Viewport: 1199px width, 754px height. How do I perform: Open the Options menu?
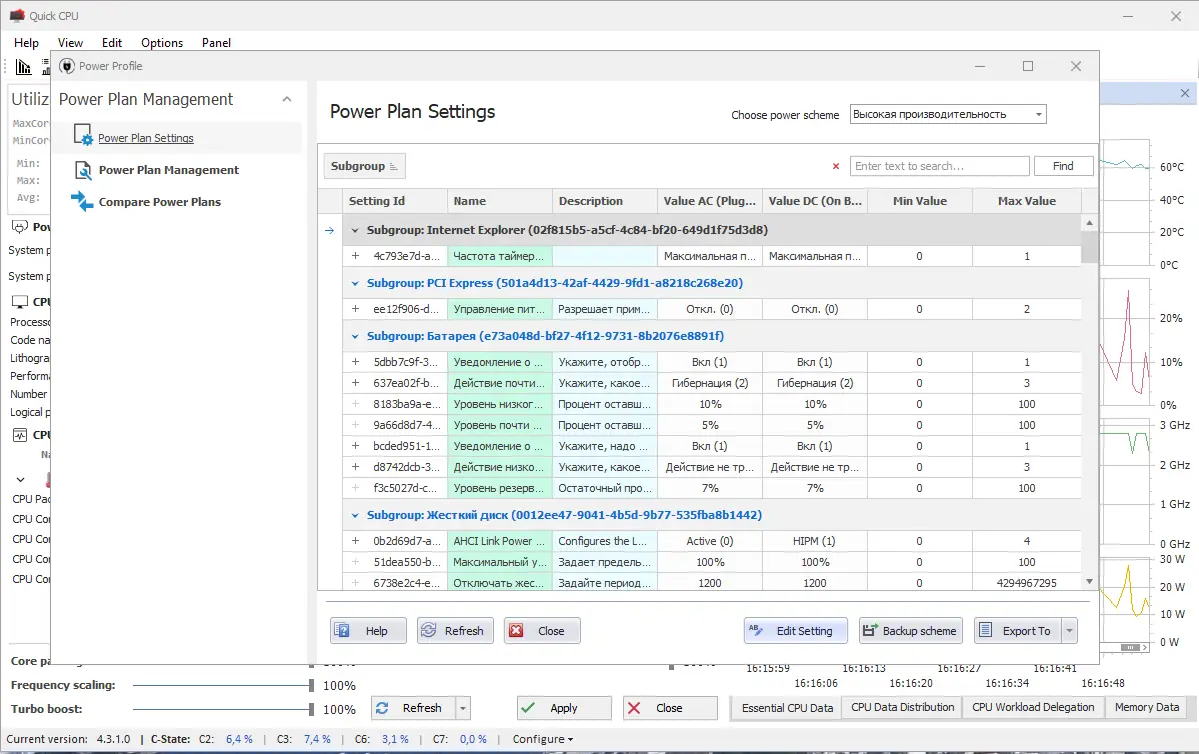coord(162,43)
